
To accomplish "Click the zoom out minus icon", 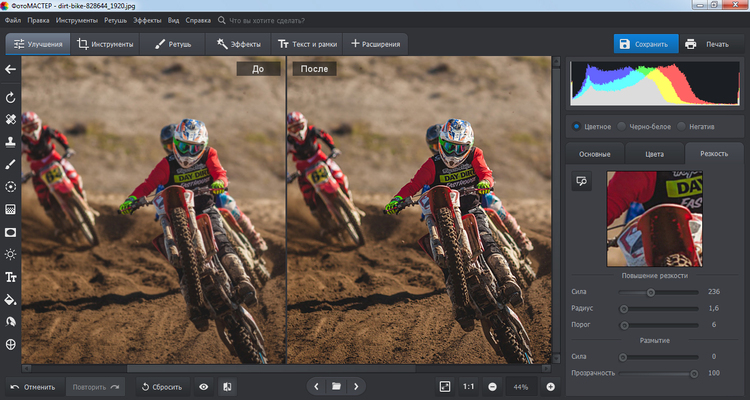I will 493,386.
